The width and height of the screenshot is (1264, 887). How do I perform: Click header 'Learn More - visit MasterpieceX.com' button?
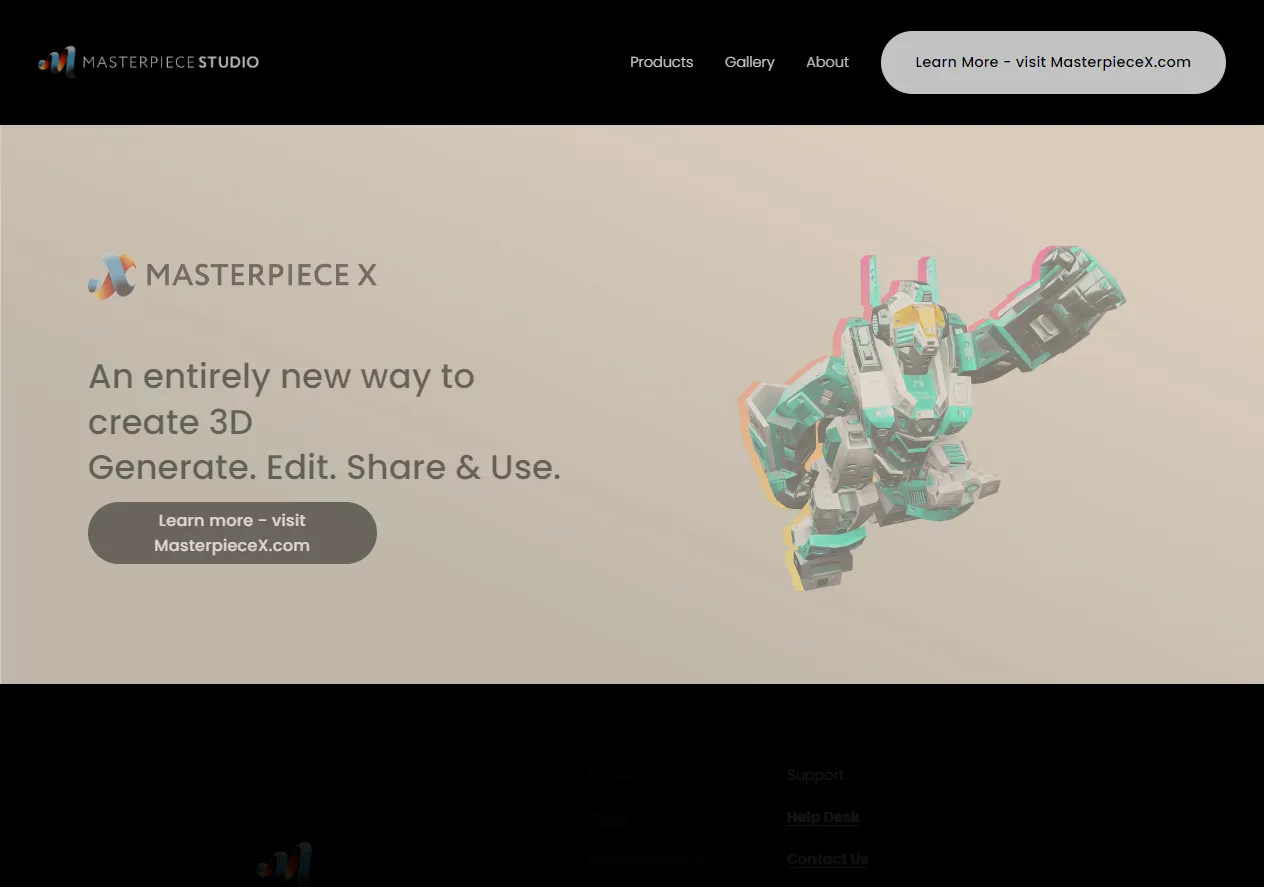tap(1053, 62)
